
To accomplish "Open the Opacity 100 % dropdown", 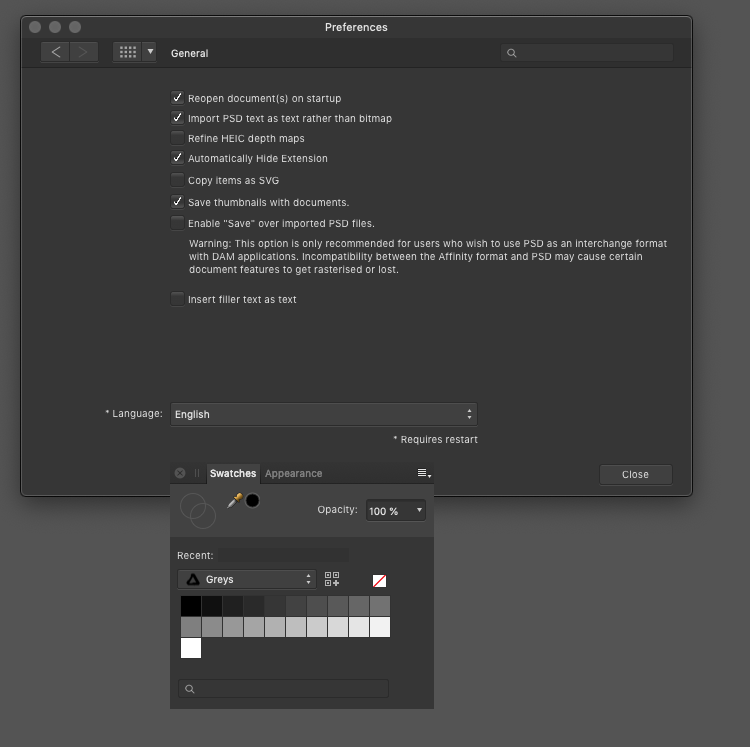I will point(396,510).
